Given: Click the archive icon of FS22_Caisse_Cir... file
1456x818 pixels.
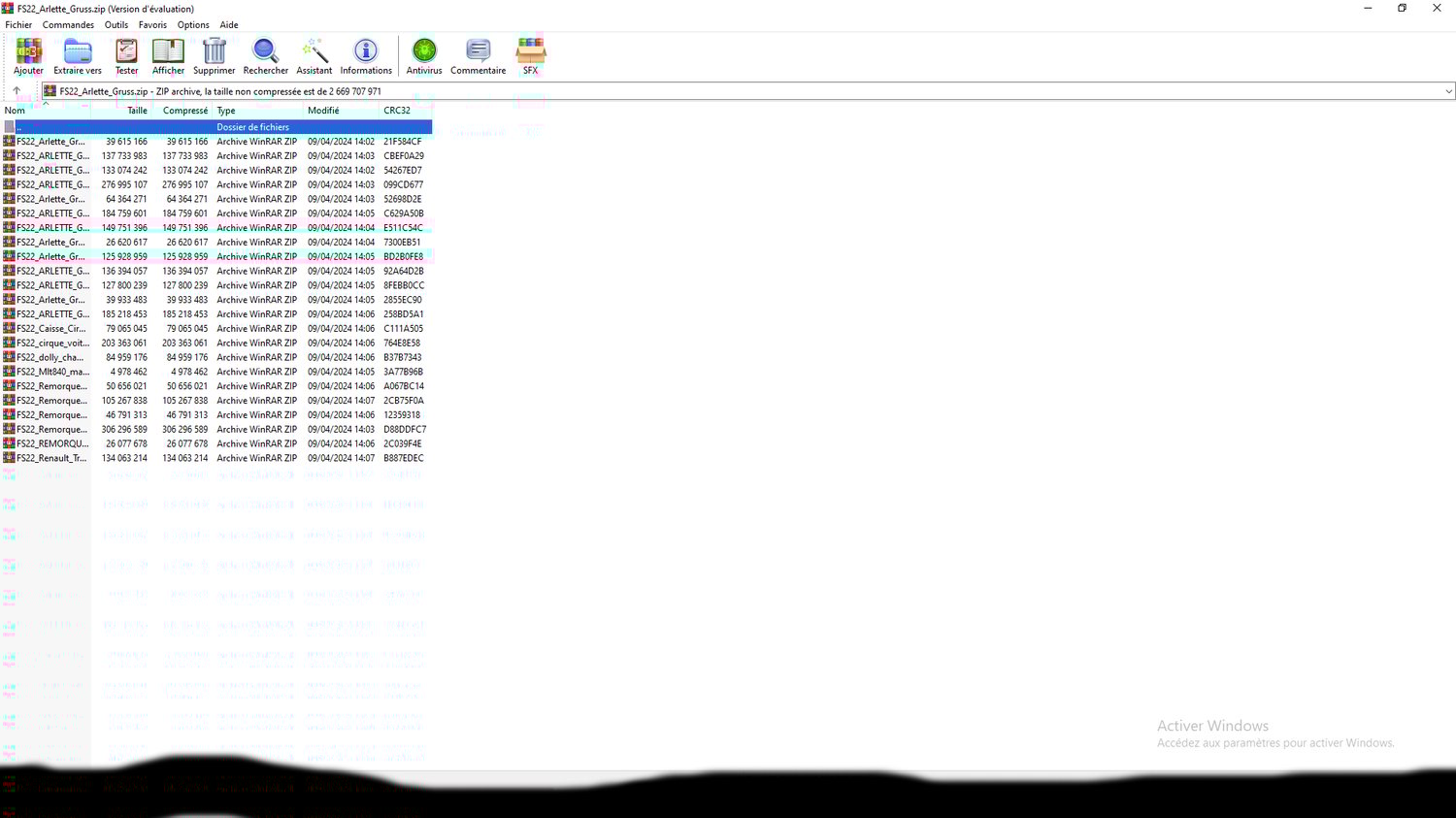Looking at the screenshot, I should coord(9,328).
